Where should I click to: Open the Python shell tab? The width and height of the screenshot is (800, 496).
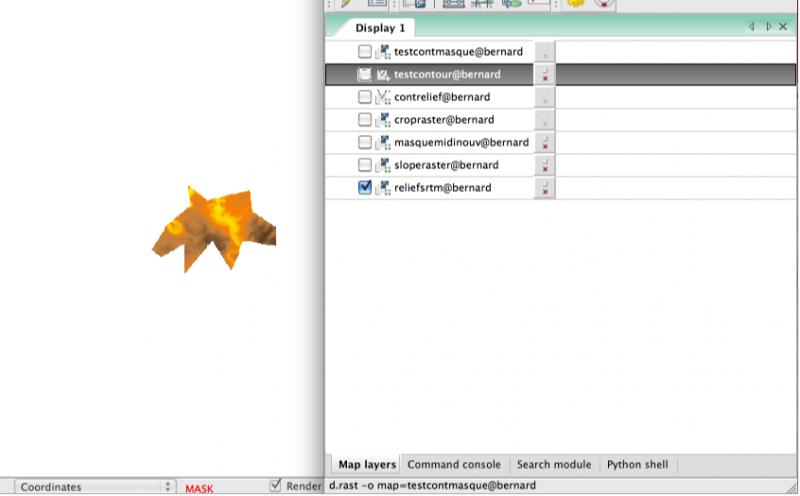point(637,465)
